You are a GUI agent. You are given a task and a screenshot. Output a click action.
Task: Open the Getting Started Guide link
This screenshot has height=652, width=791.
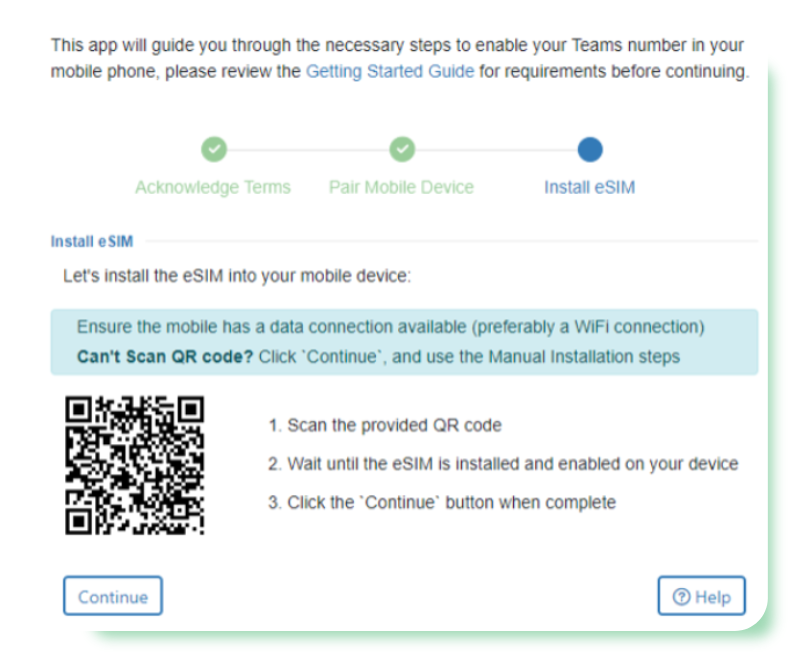tap(390, 72)
